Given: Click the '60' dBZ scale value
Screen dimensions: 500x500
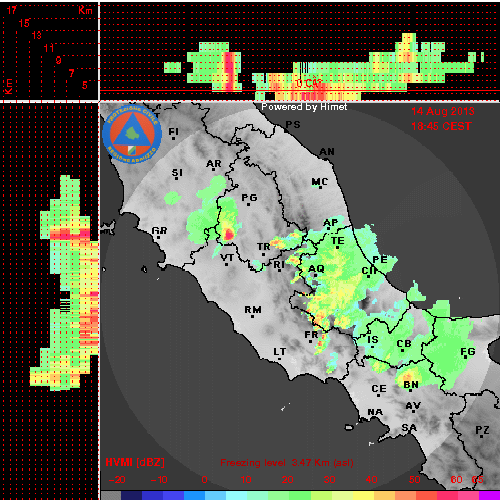Looking at the screenshot, I should tap(456, 480).
